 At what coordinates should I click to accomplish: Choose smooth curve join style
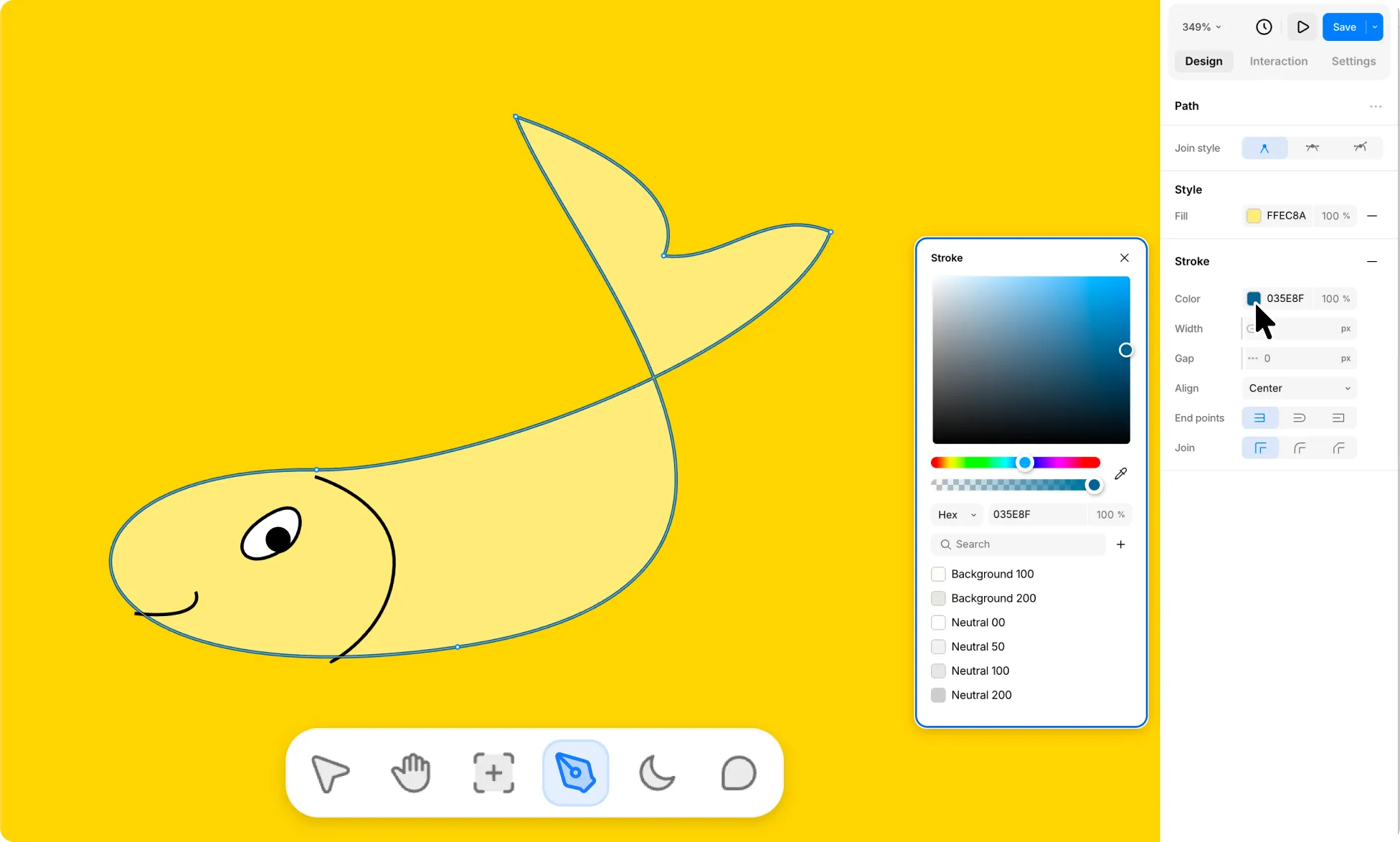[x=1312, y=148]
